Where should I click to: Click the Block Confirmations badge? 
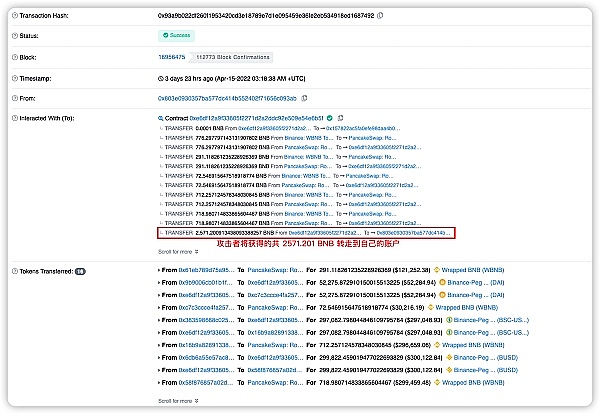[x=233, y=57]
